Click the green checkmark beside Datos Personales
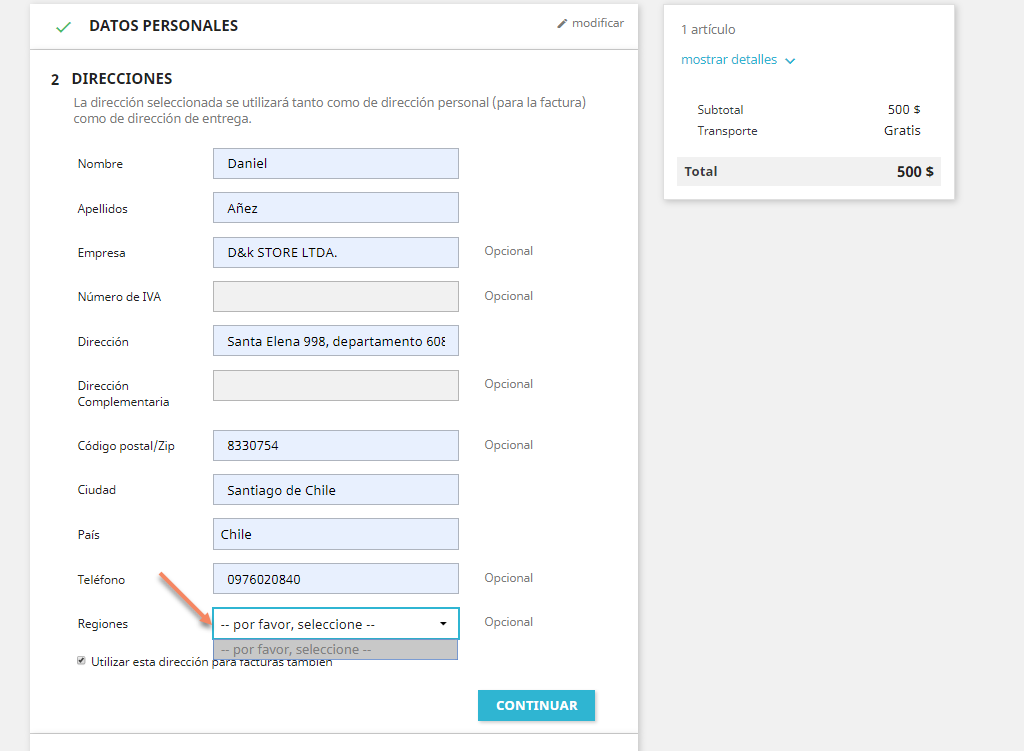 63,27
